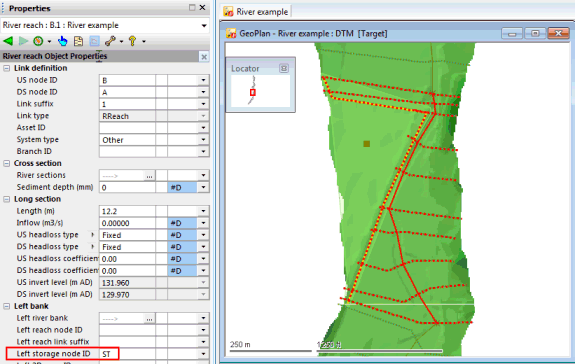Click Sediment depth #D flag cell
Screen dimensions: 575x364
(x=183, y=187)
